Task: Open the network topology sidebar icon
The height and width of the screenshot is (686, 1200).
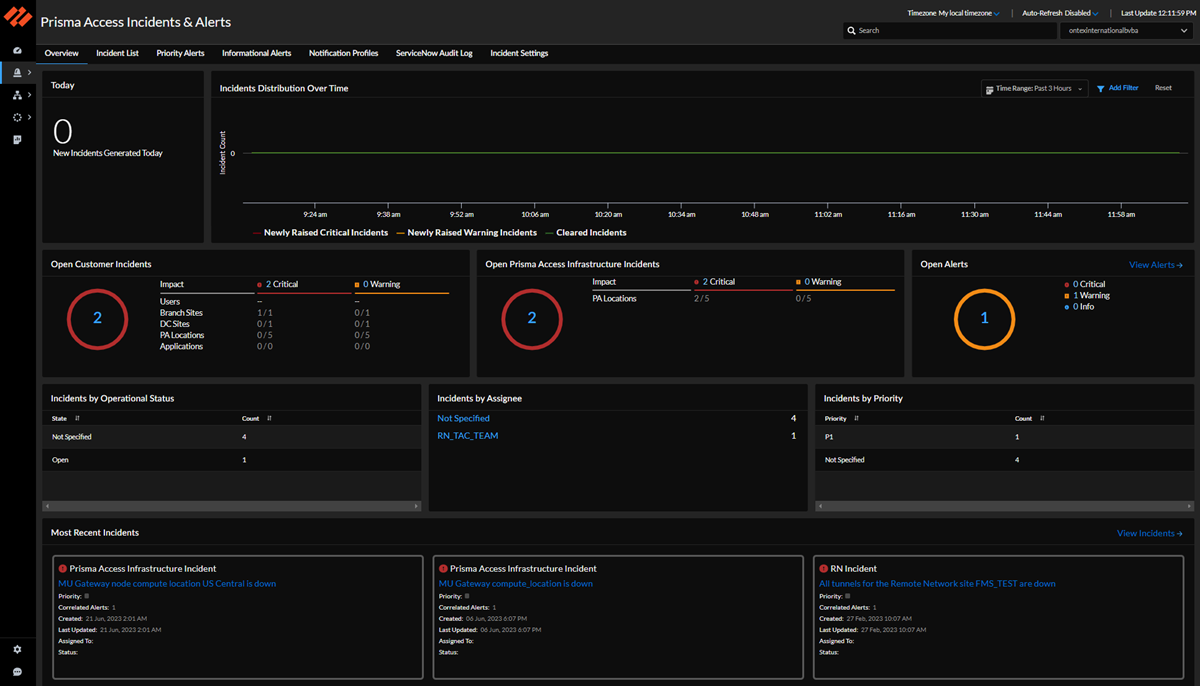Action: click(x=17, y=95)
